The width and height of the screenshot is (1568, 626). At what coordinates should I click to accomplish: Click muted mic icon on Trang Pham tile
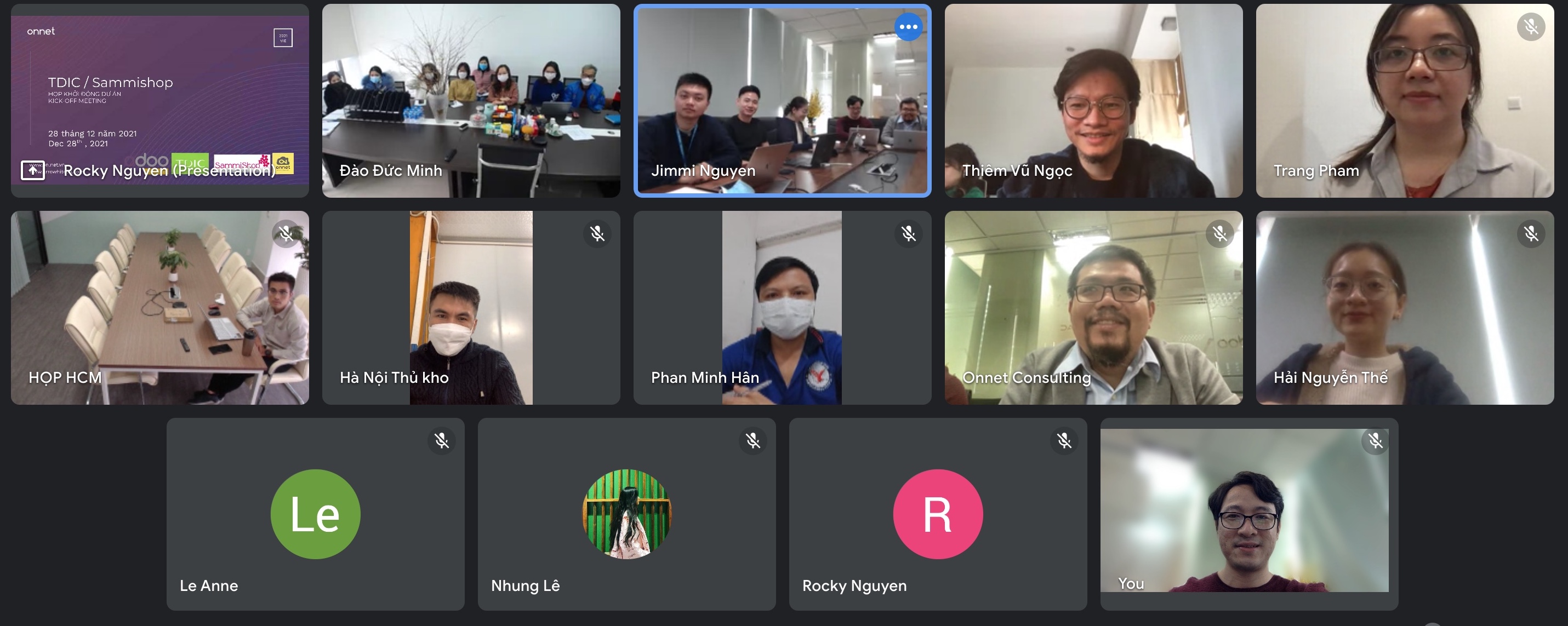pos(1531,27)
